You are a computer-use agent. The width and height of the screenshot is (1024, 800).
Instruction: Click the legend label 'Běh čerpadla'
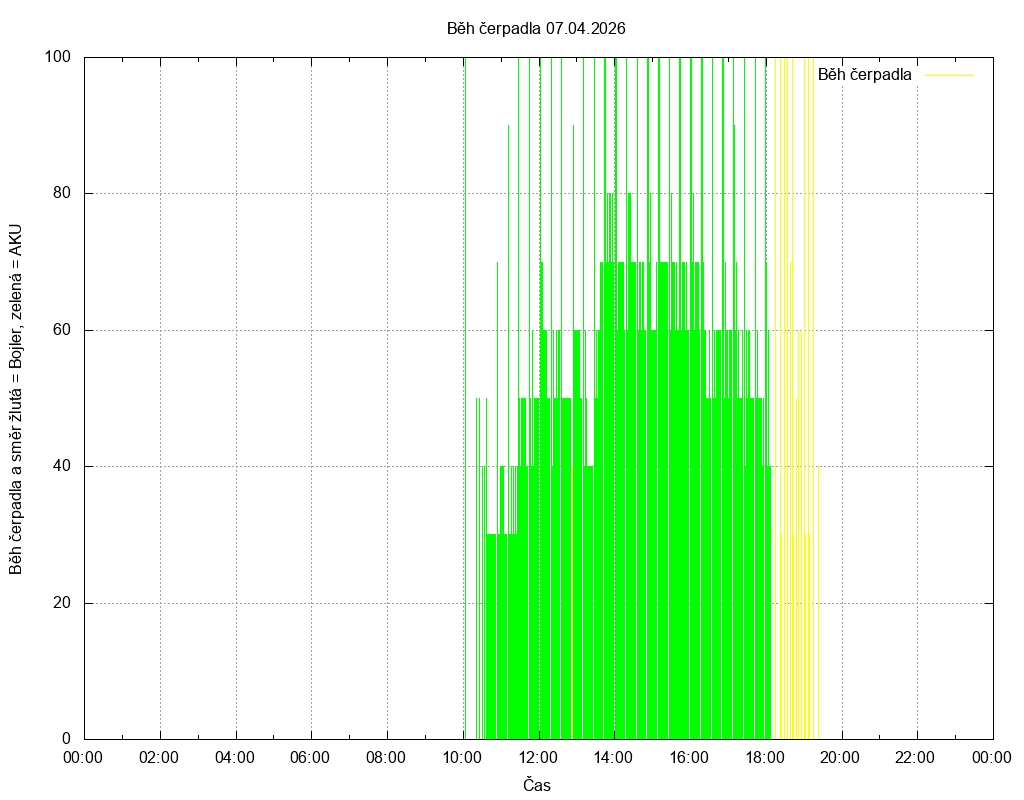pos(864,75)
